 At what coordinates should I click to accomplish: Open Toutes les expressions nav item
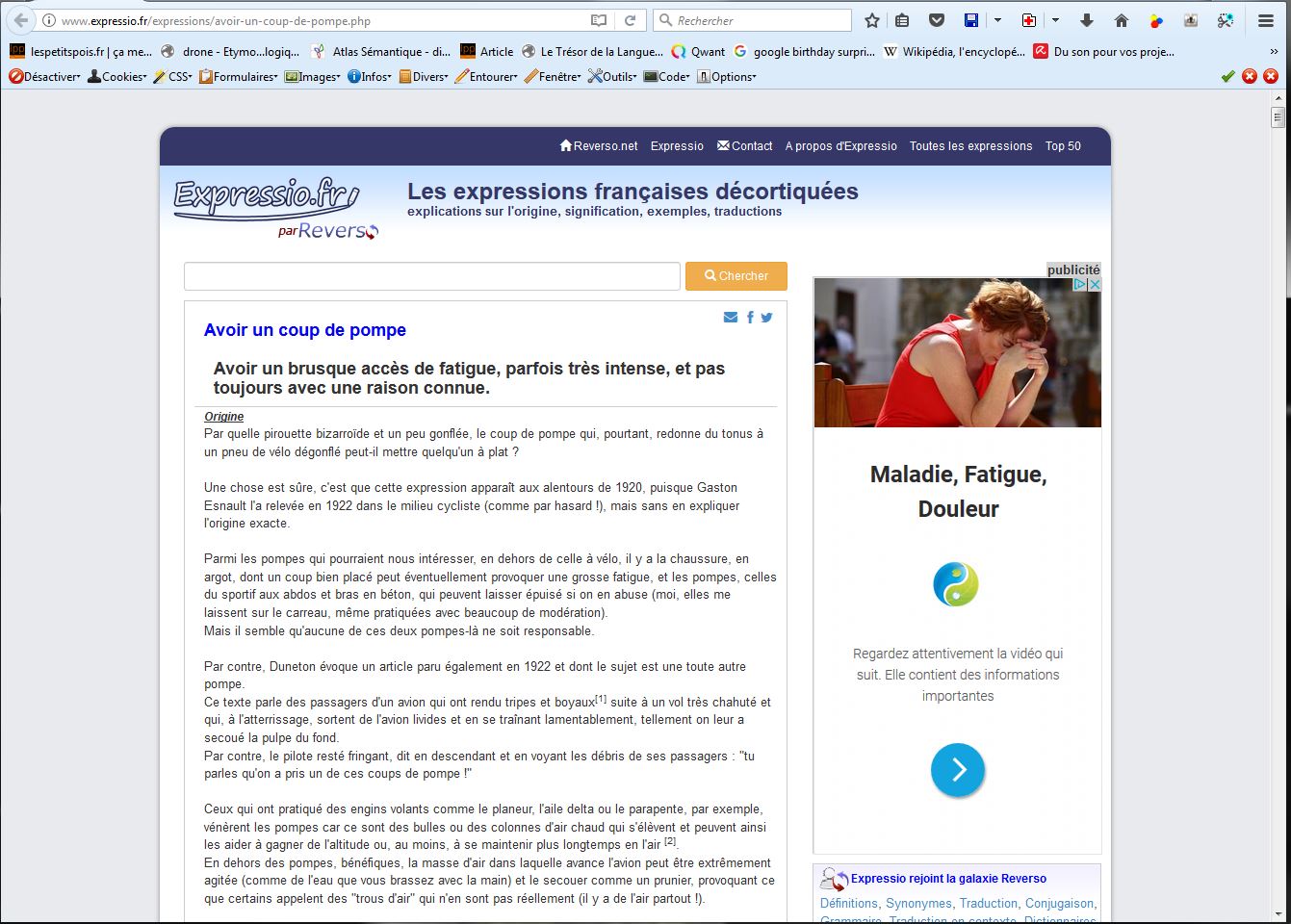click(970, 146)
